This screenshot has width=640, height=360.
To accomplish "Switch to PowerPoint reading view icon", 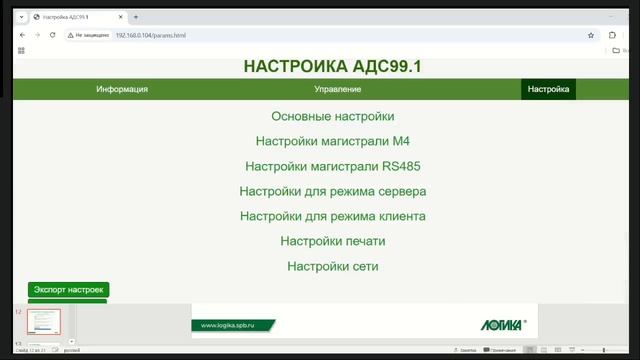I will (x=558, y=350).
